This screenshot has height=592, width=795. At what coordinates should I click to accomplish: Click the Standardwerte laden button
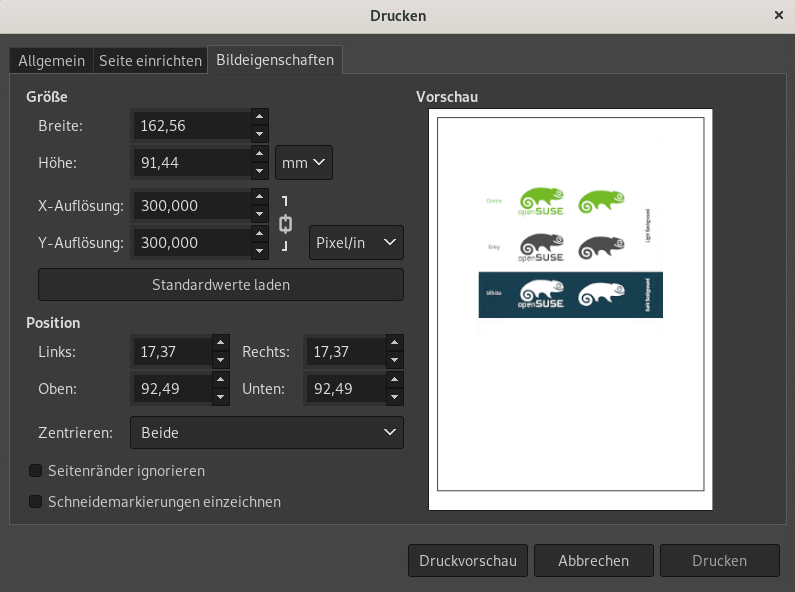coord(221,285)
